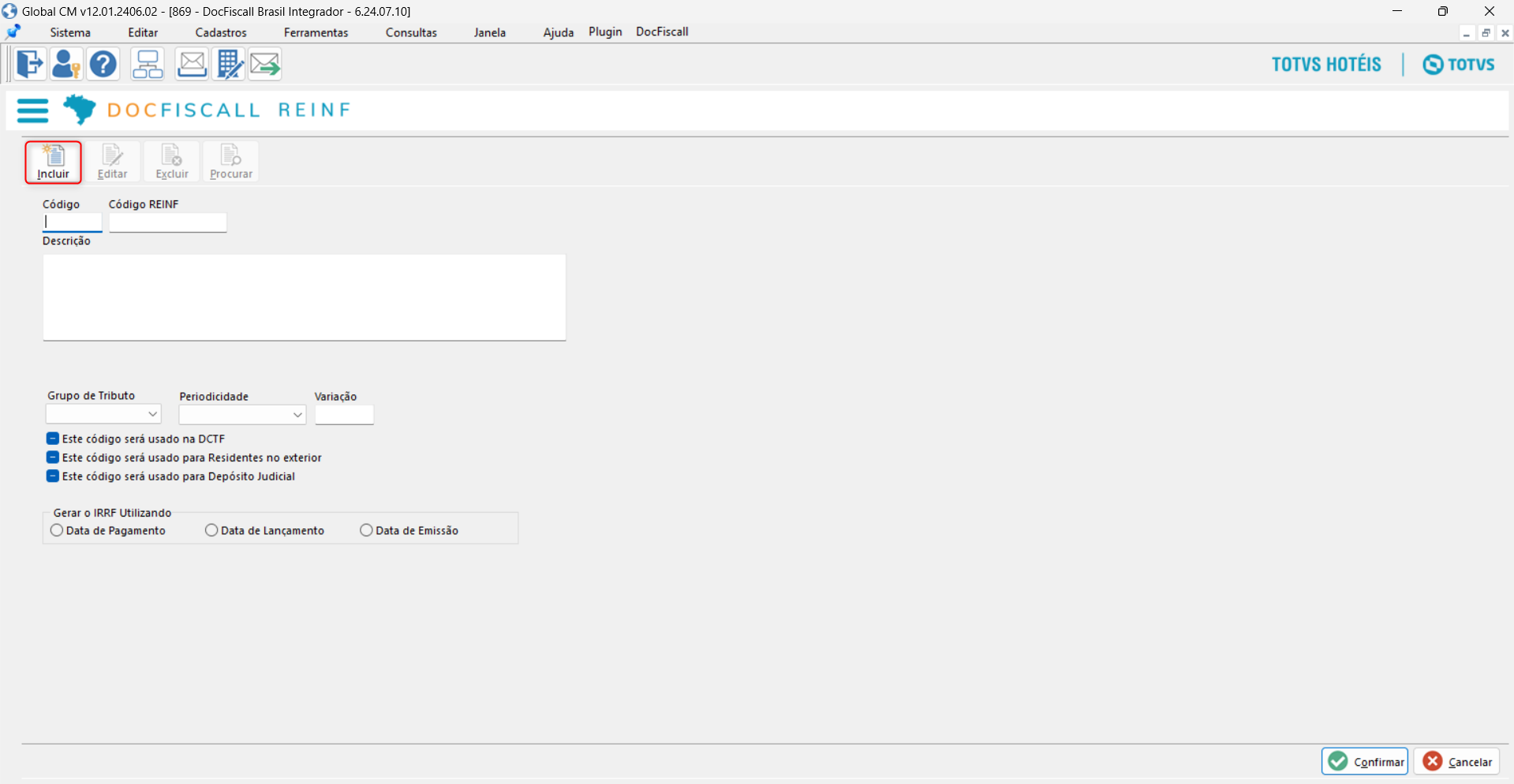Toggle 'Este código será usado na DCTF'
The image size is (1514, 784).
click(x=53, y=439)
